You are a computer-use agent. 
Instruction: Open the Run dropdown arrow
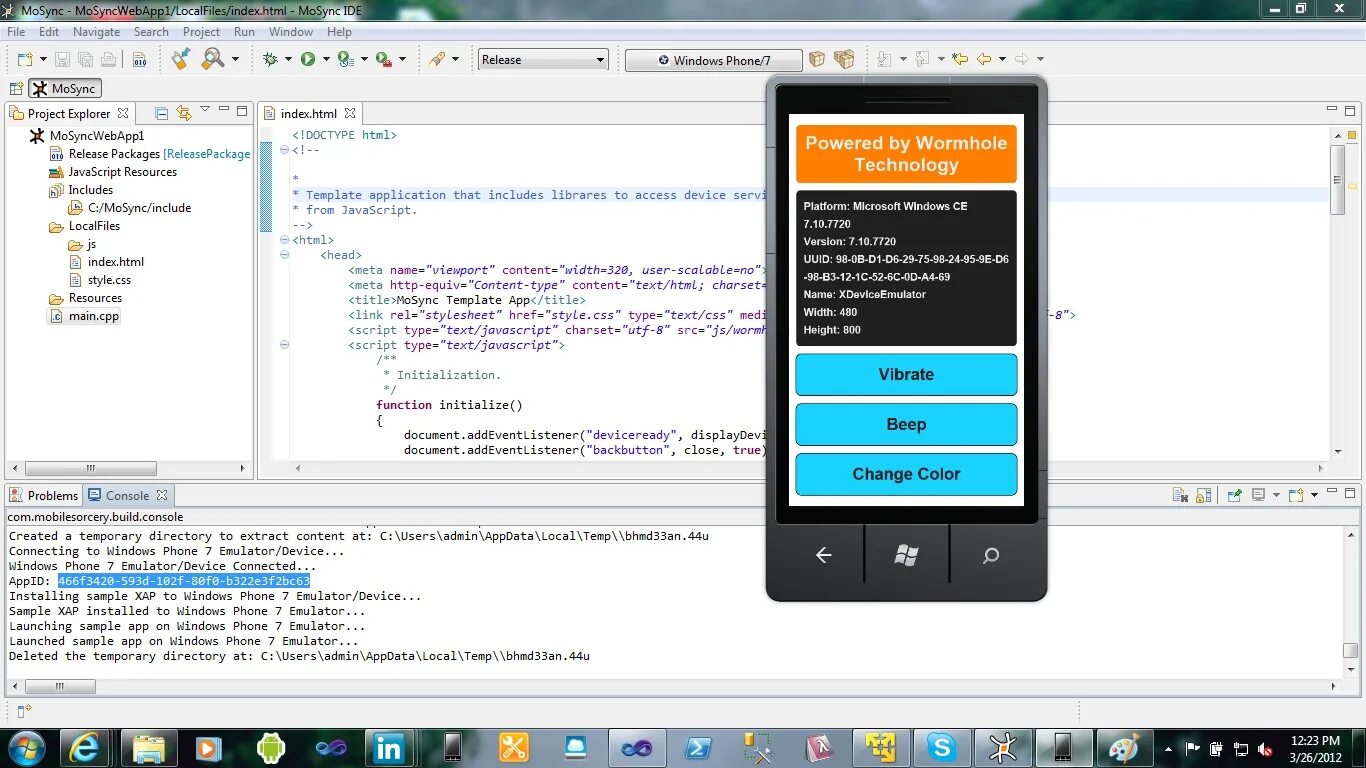point(326,60)
